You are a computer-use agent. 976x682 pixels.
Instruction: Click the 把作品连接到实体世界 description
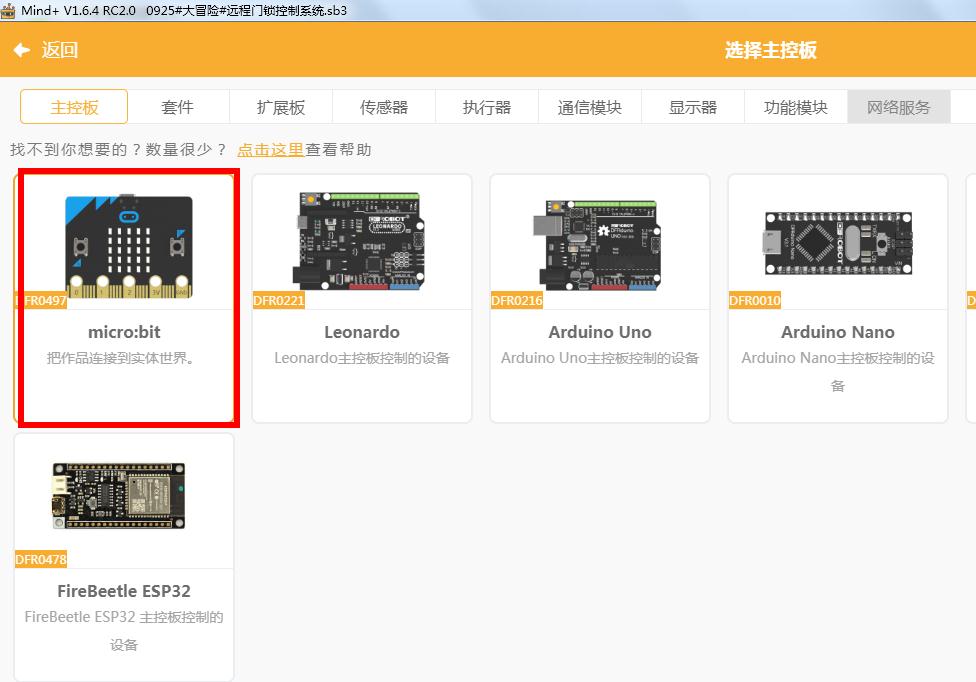pyautogui.click(x=120, y=358)
